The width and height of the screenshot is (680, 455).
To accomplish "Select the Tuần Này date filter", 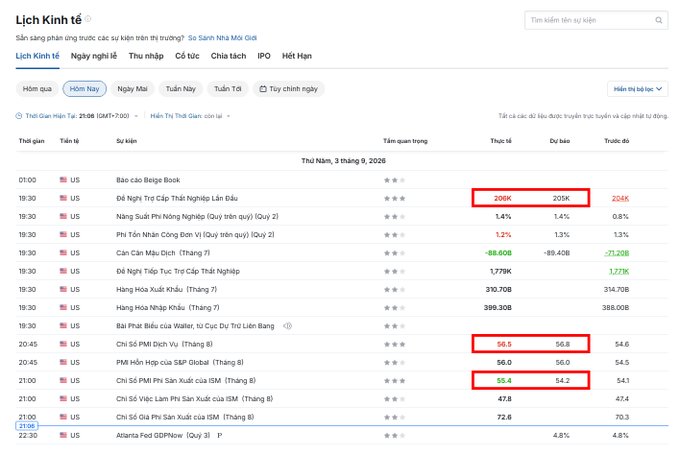I will [x=180, y=89].
